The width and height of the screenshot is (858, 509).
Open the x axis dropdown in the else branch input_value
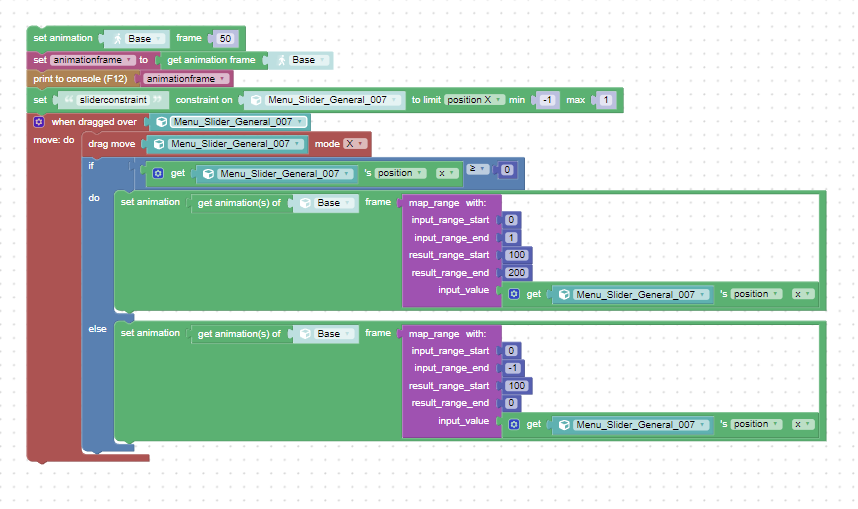pyautogui.click(x=803, y=424)
